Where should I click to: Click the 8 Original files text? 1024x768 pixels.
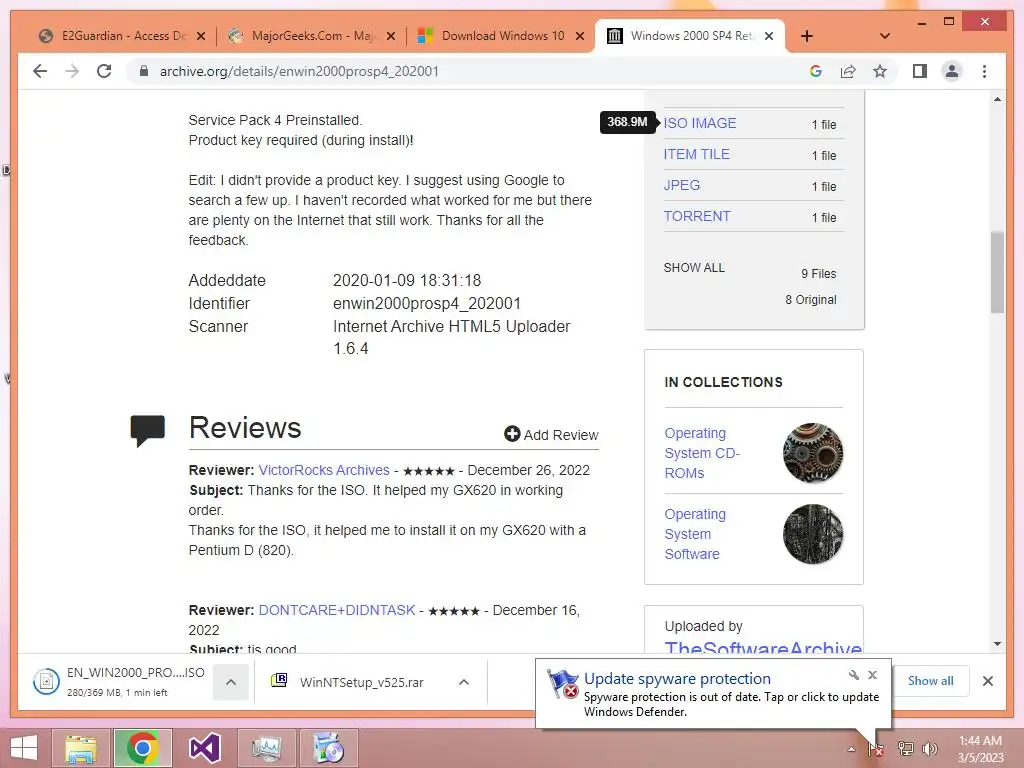[x=810, y=300]
